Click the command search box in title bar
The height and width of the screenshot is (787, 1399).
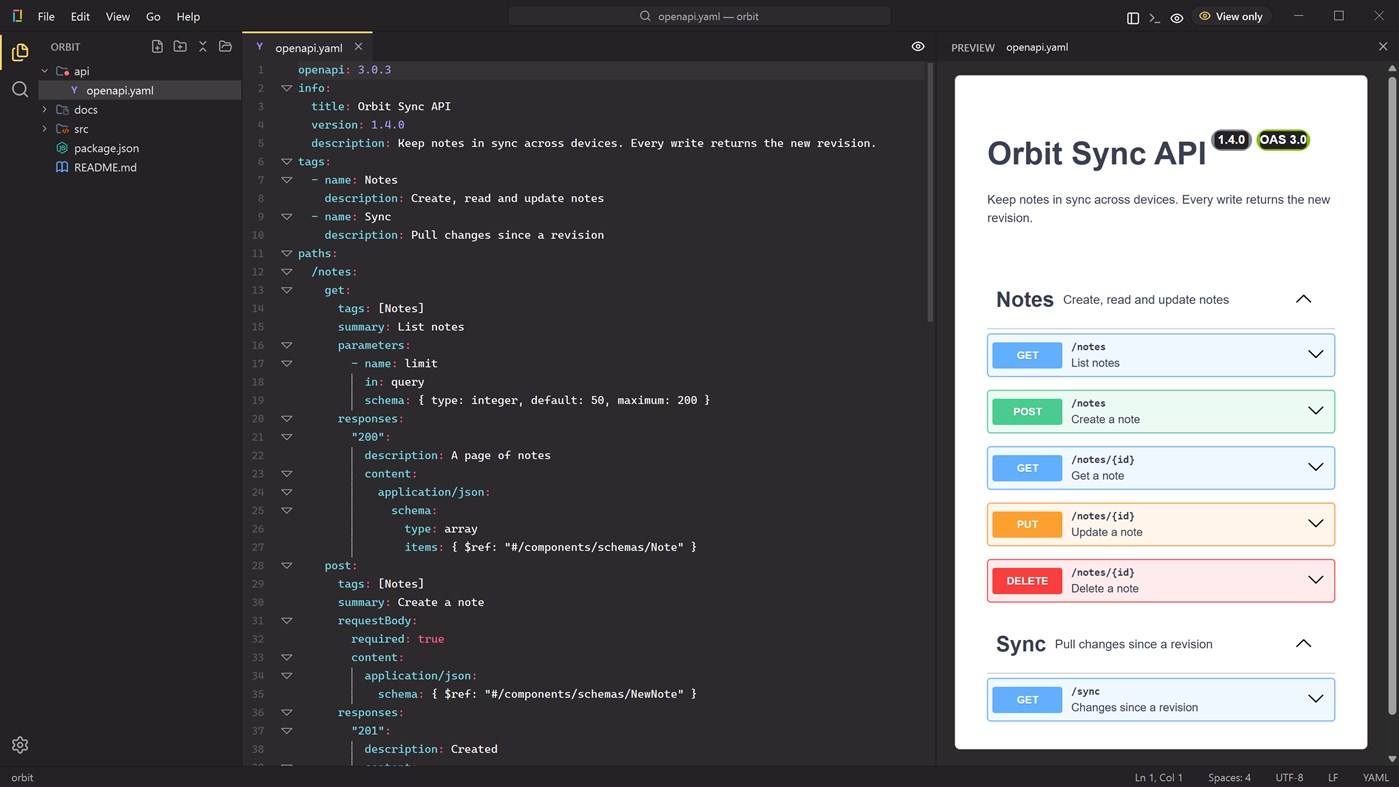699,16
